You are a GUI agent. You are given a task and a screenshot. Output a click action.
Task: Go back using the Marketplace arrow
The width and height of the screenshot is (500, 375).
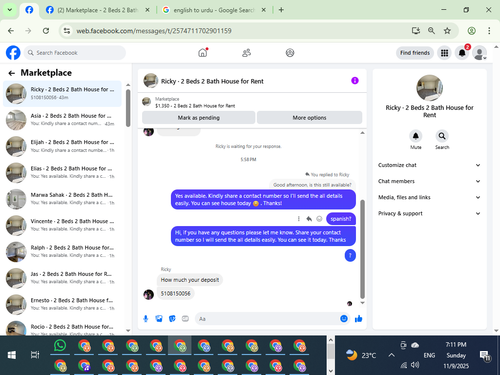[x=12, y=73]
